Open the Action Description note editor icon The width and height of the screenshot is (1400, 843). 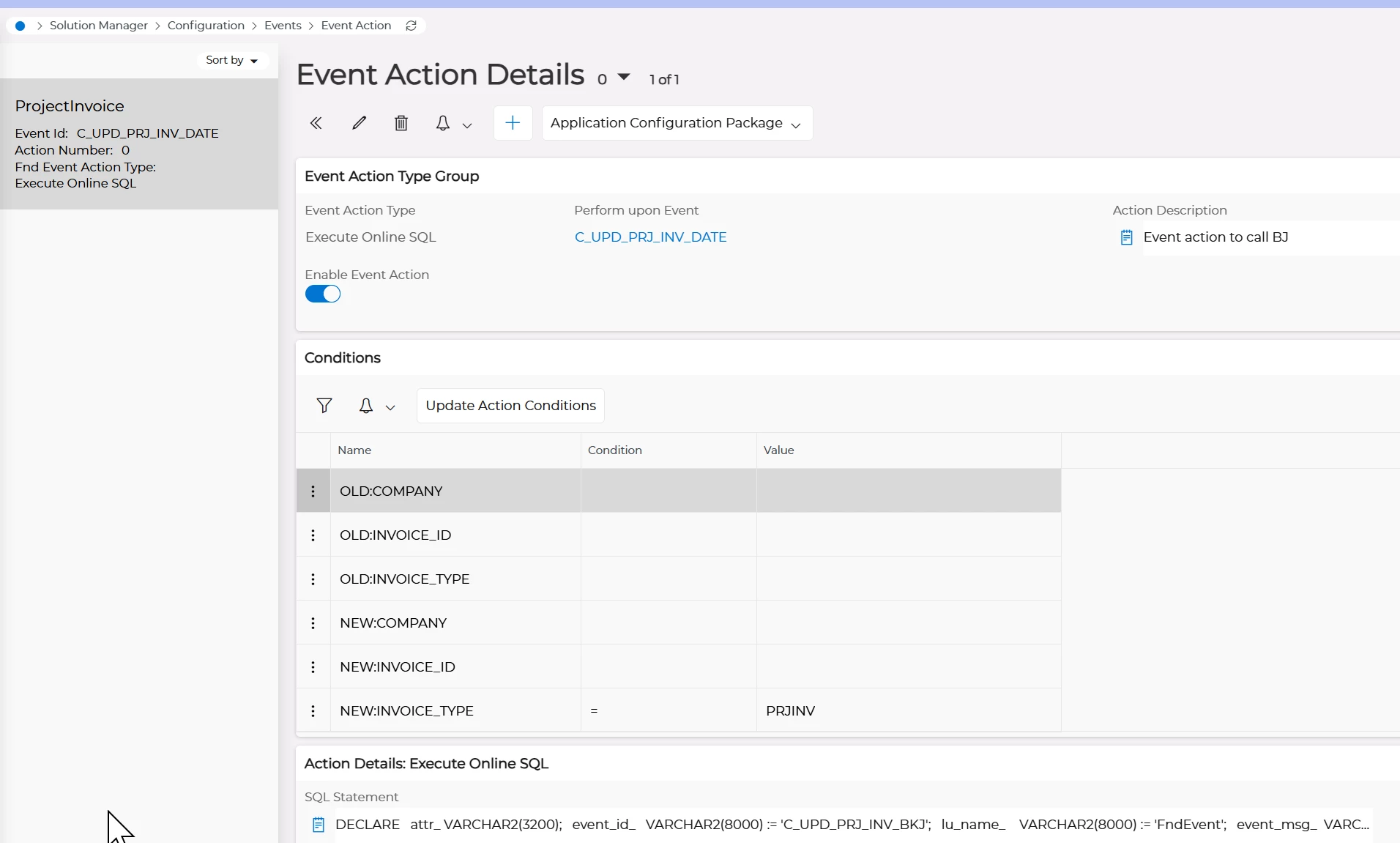(x=1127, y=237)
